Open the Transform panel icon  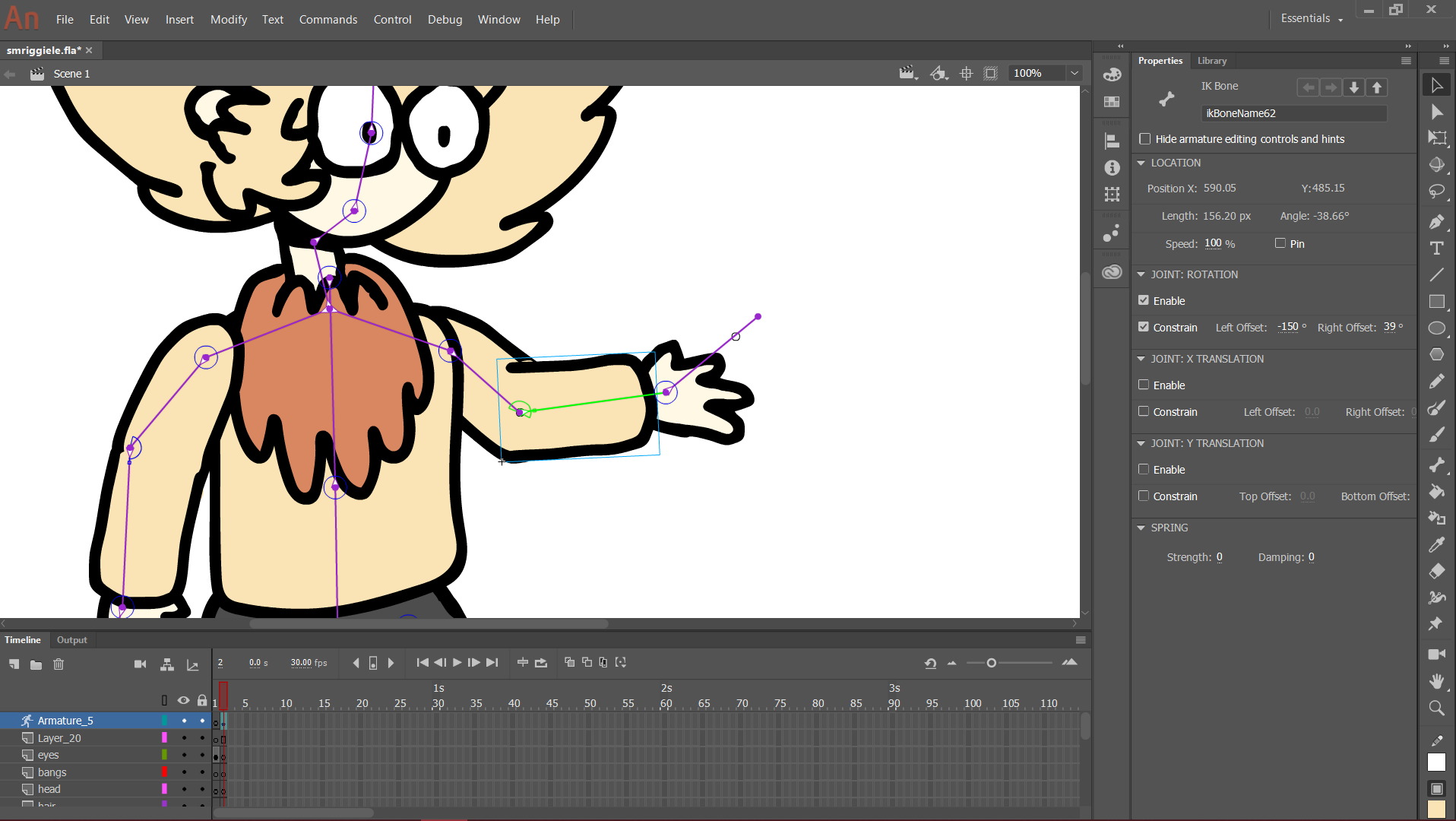[x=1112, y=195]
